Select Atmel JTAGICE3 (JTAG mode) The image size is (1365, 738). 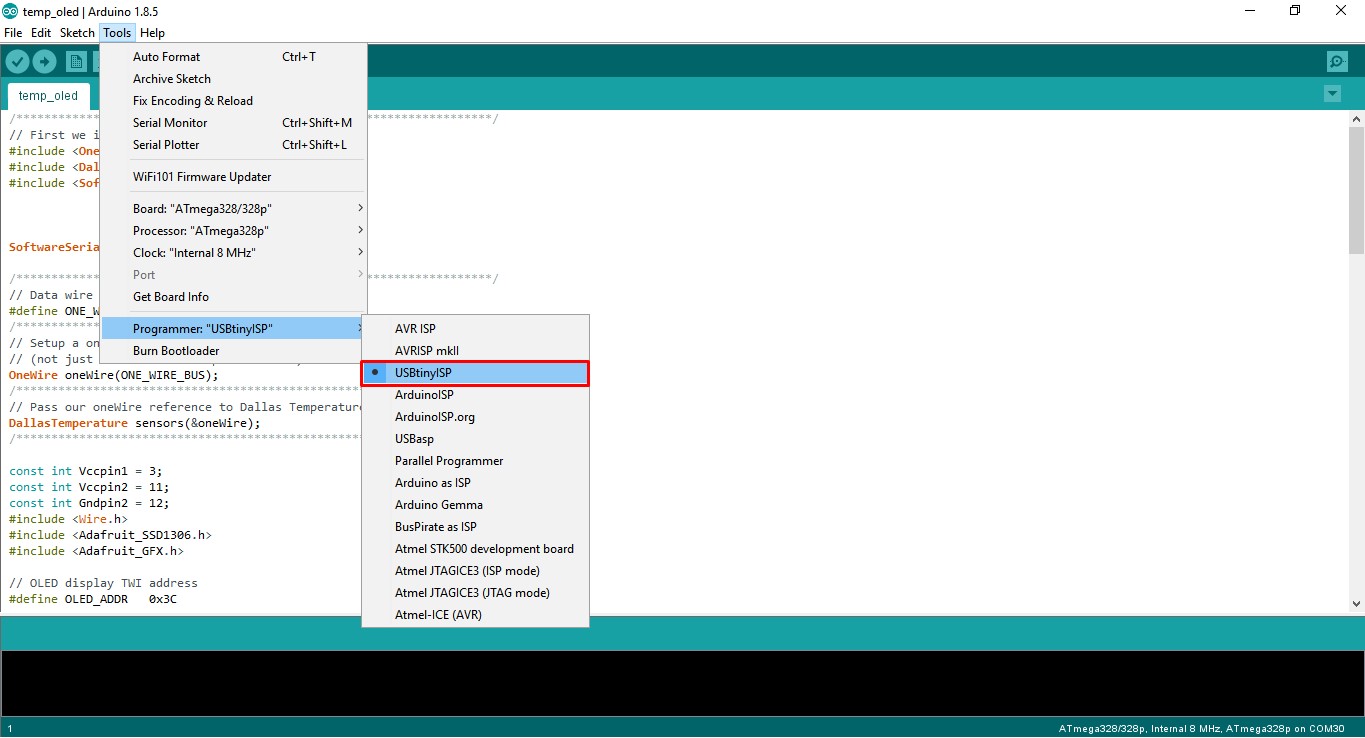click(475, 593)
